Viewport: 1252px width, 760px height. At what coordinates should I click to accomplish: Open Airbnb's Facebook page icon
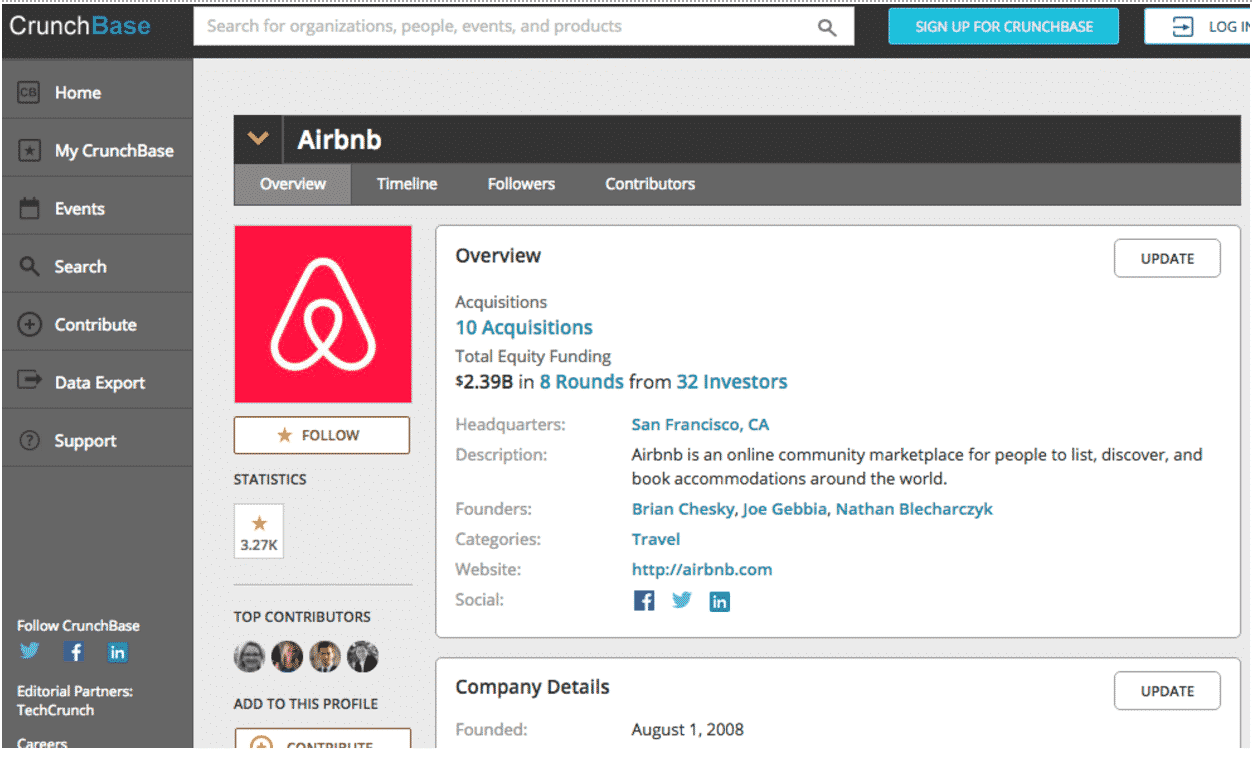coord(644,601)
